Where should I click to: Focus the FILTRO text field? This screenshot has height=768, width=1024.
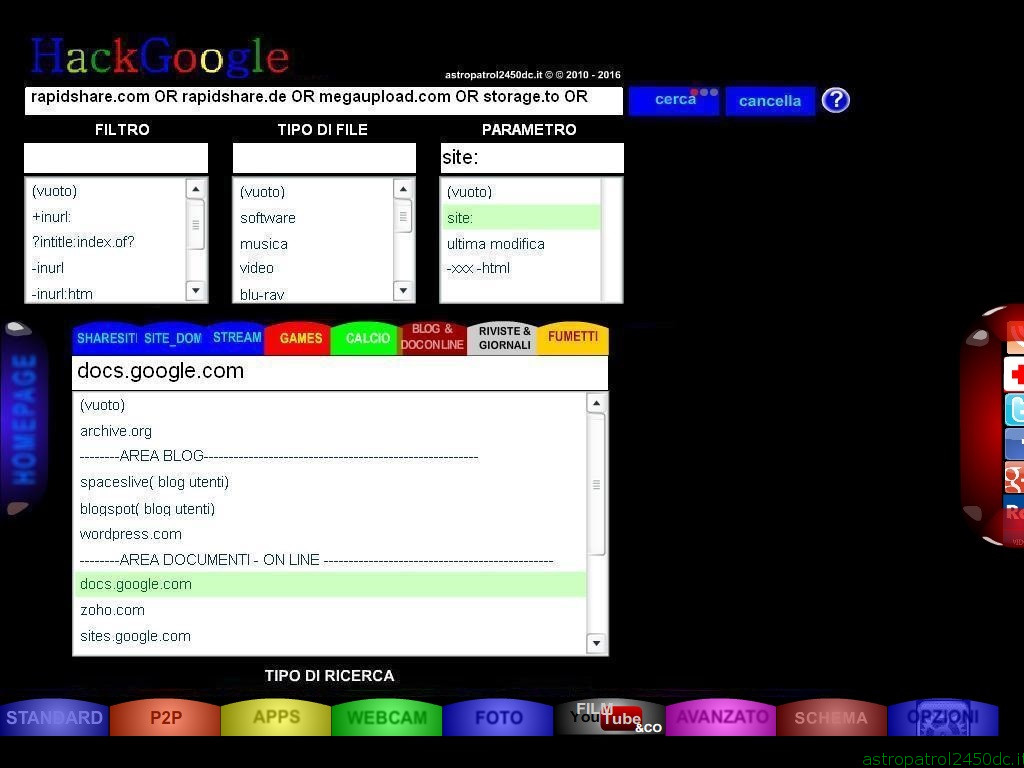116,158
